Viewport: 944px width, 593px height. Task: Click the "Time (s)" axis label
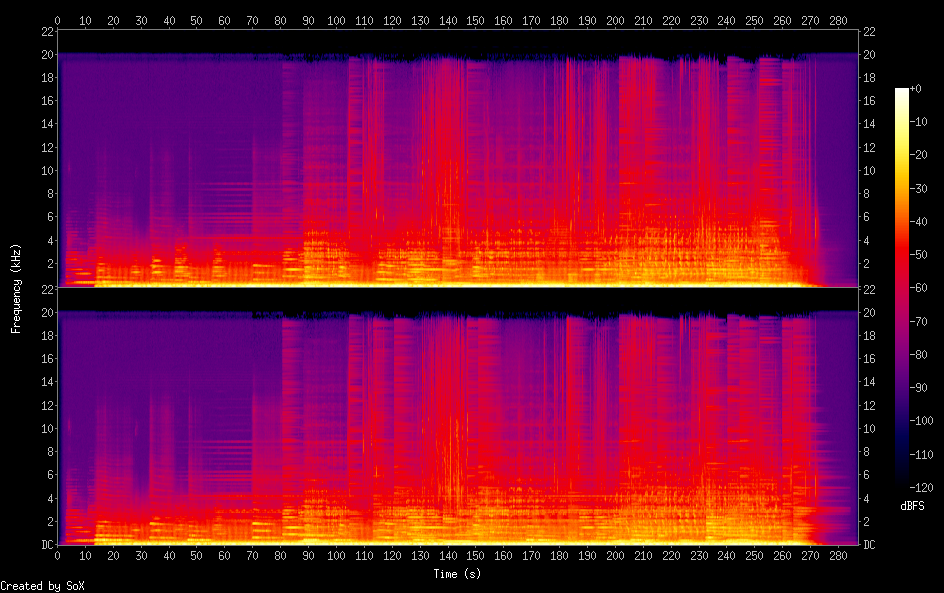[x=458, y=574]
